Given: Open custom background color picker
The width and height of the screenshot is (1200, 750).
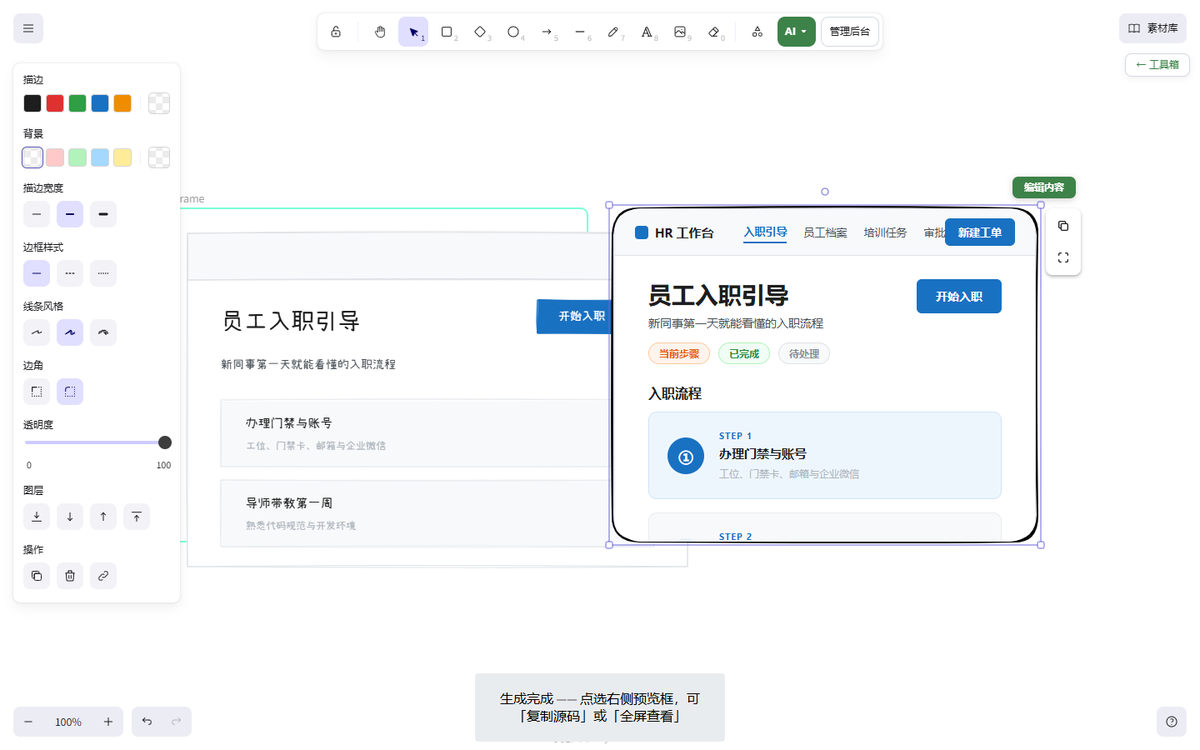Looking at the screenshot, I should click(159, 157).
